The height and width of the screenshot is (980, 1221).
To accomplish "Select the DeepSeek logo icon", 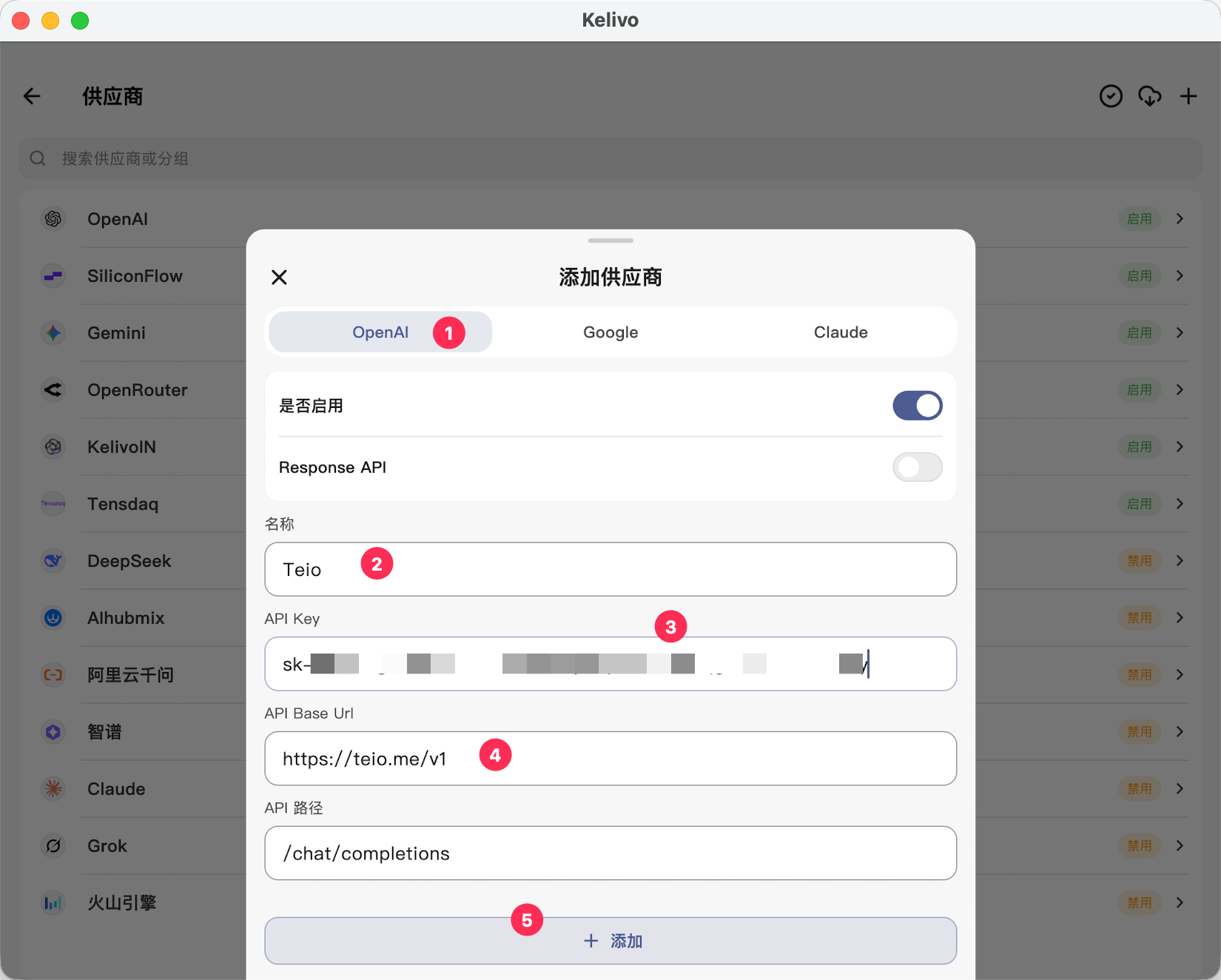I will point(53,561).
